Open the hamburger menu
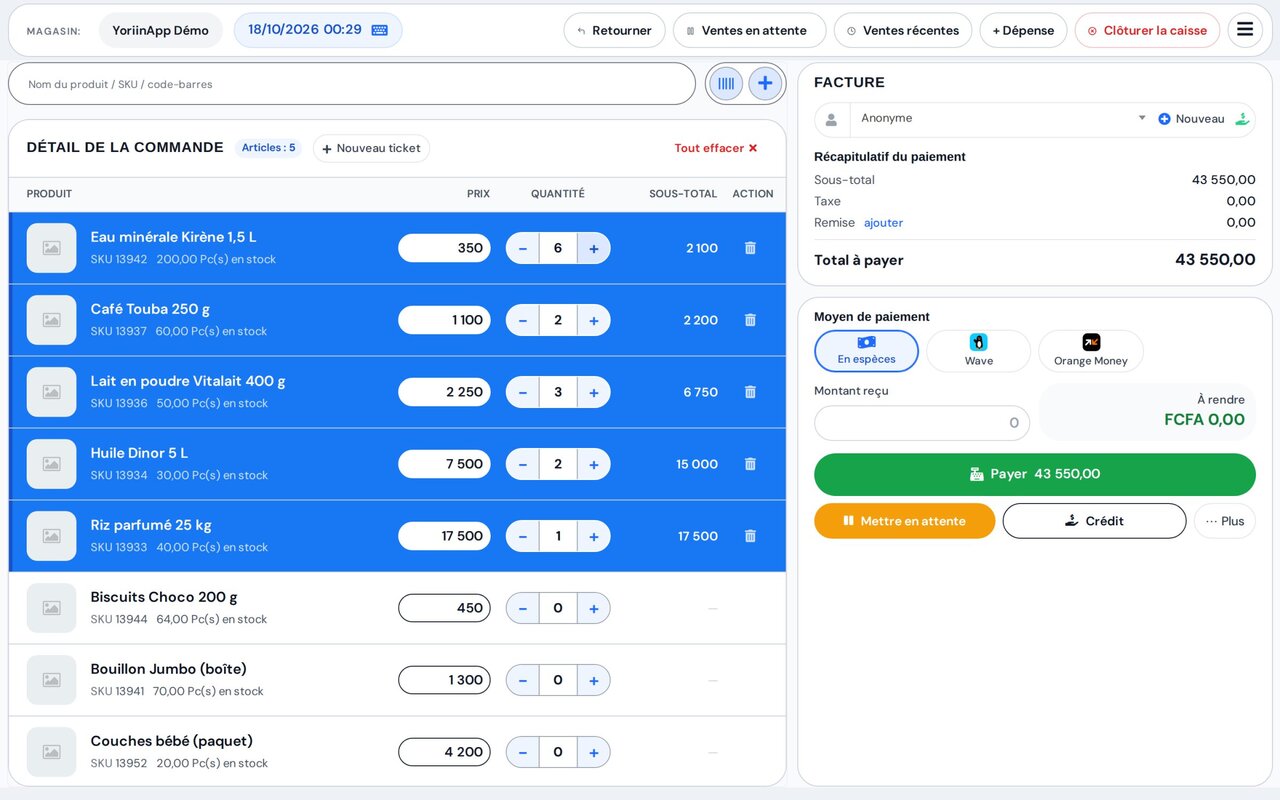Screen dimensions: 1280x800 click(1245, 30)
